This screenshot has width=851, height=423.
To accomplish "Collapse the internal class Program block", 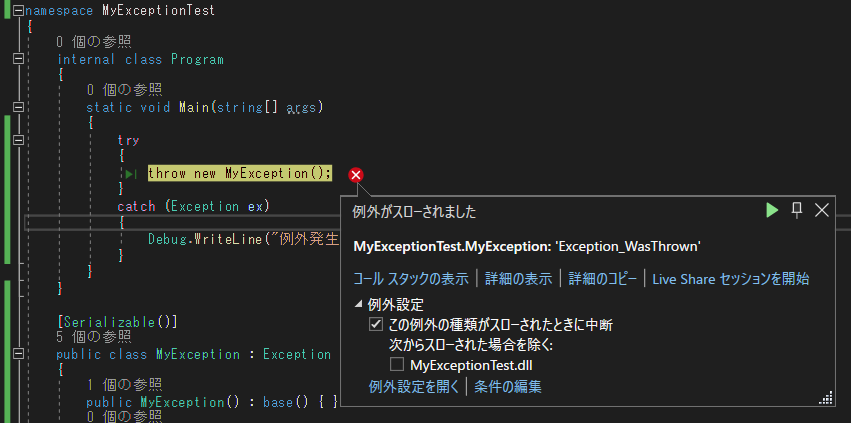I will click(18, 59).
